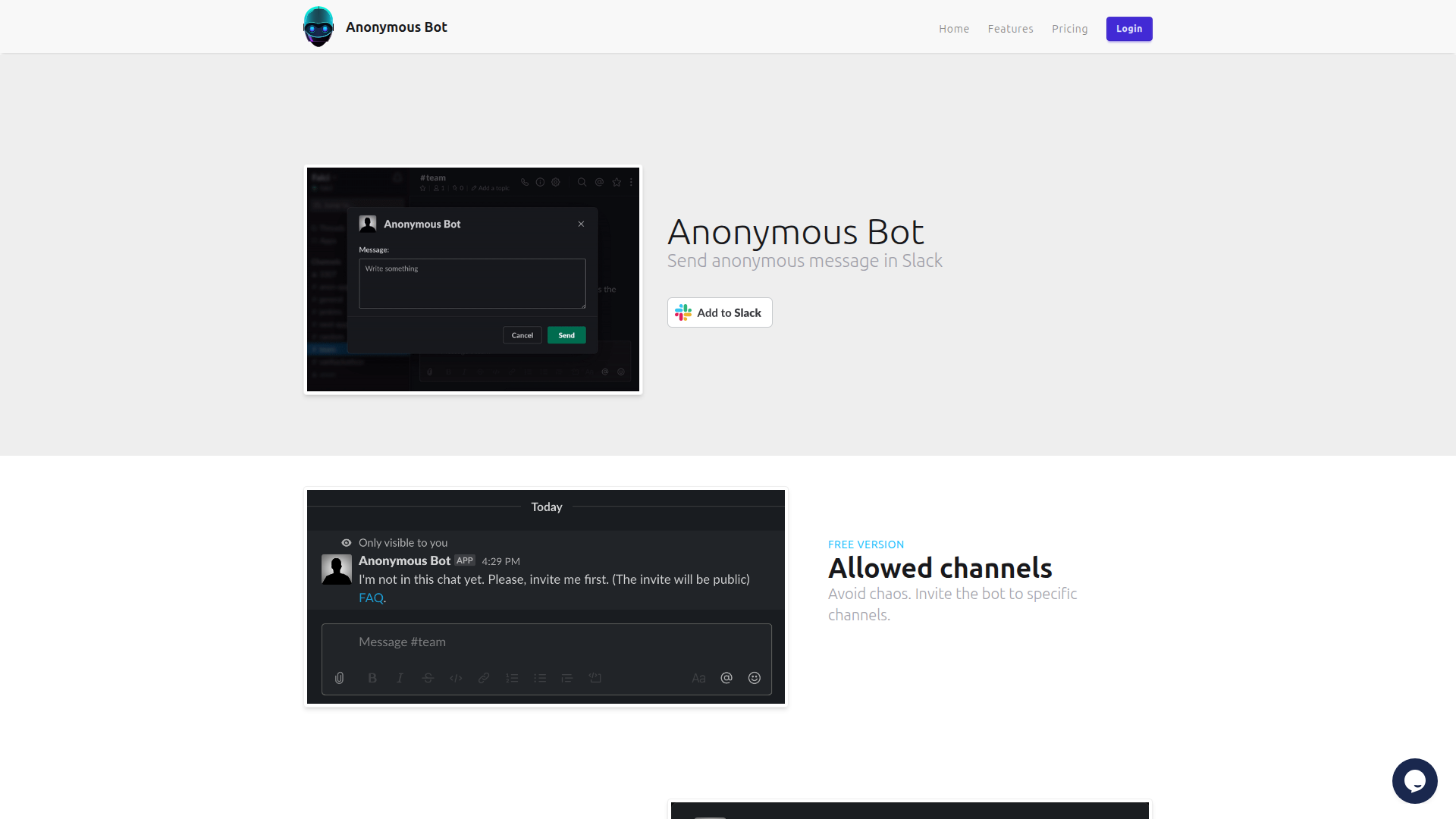This screenshot has width=1456, height=819.
Task: Click the settings gear in #team header
Action: [x=556, y=182]
